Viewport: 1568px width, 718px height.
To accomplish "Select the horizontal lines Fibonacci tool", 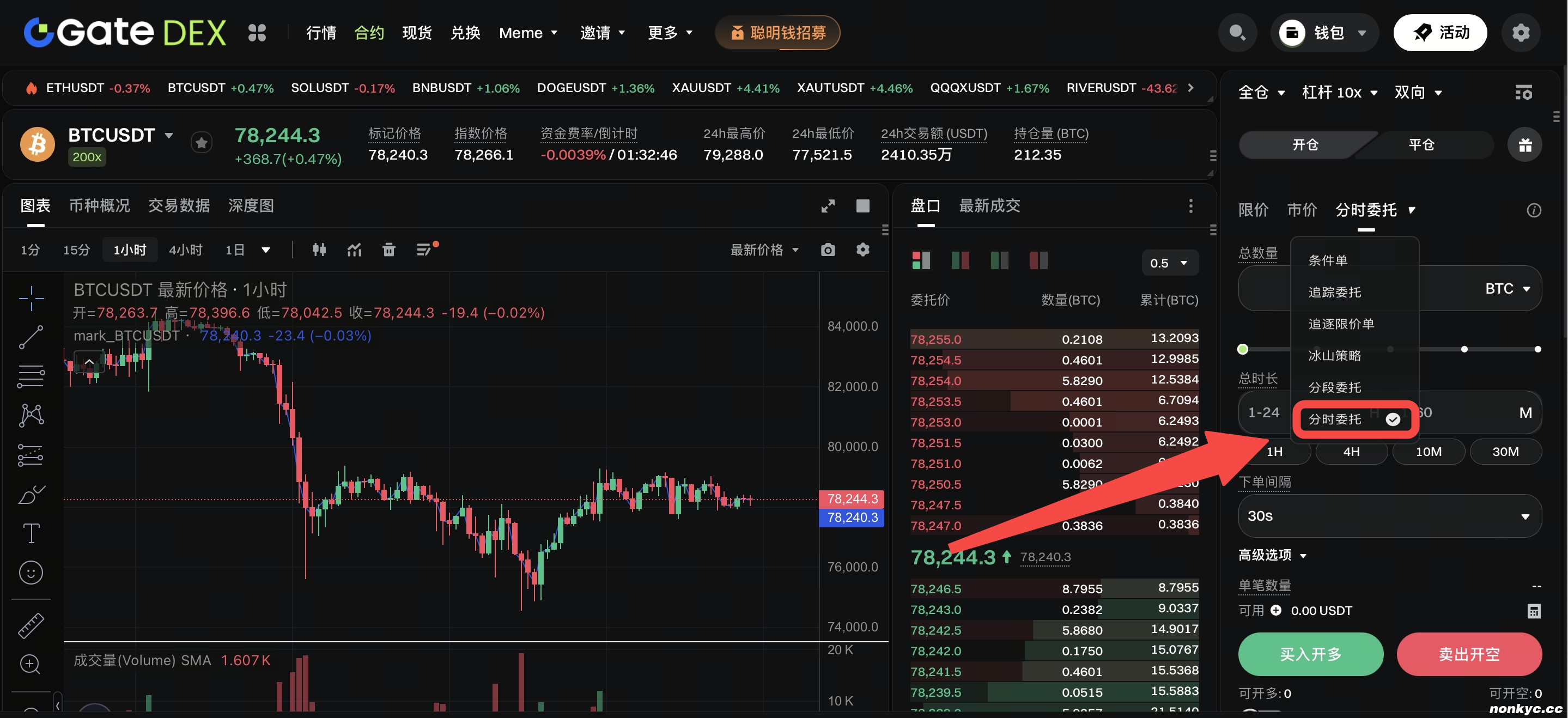I will click(x=31, y=376).
